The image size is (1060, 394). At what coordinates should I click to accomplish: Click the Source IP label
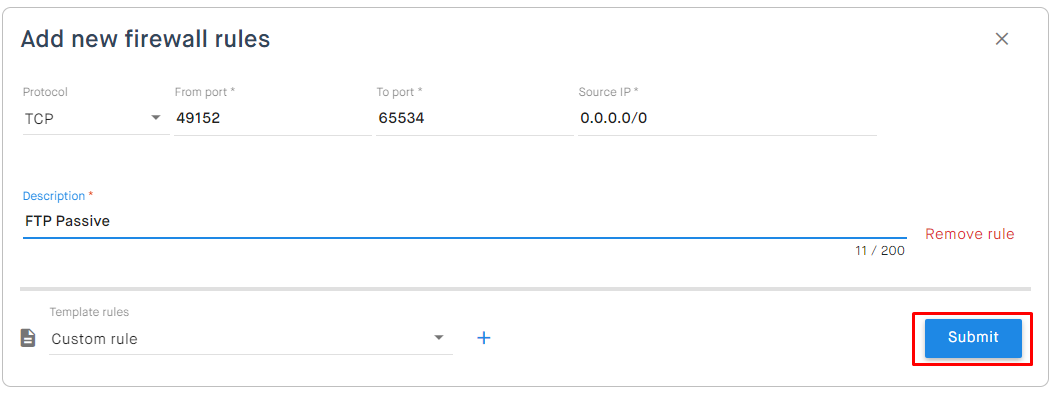[x=608, y=92]
